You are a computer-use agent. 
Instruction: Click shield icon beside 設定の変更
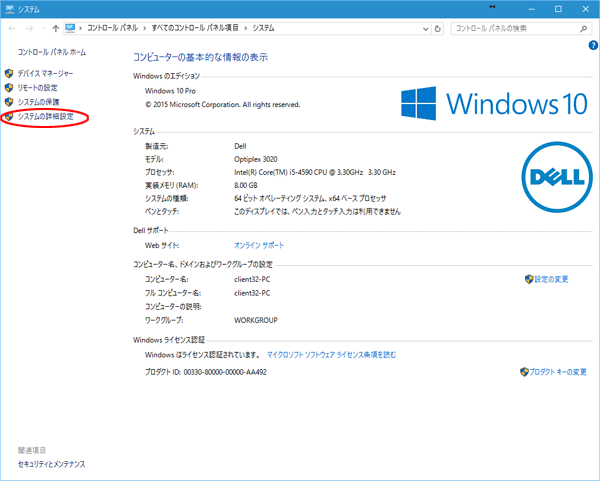coord(529,279)
